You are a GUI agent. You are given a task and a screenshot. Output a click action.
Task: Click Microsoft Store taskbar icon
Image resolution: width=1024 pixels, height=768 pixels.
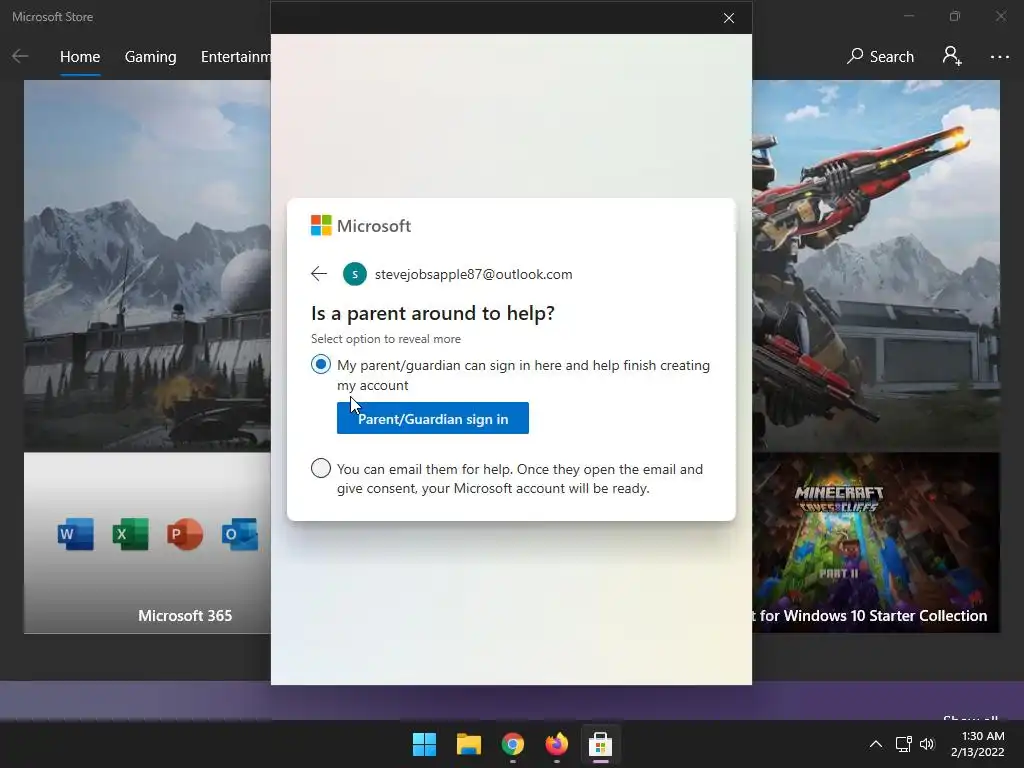coord(600,744)
